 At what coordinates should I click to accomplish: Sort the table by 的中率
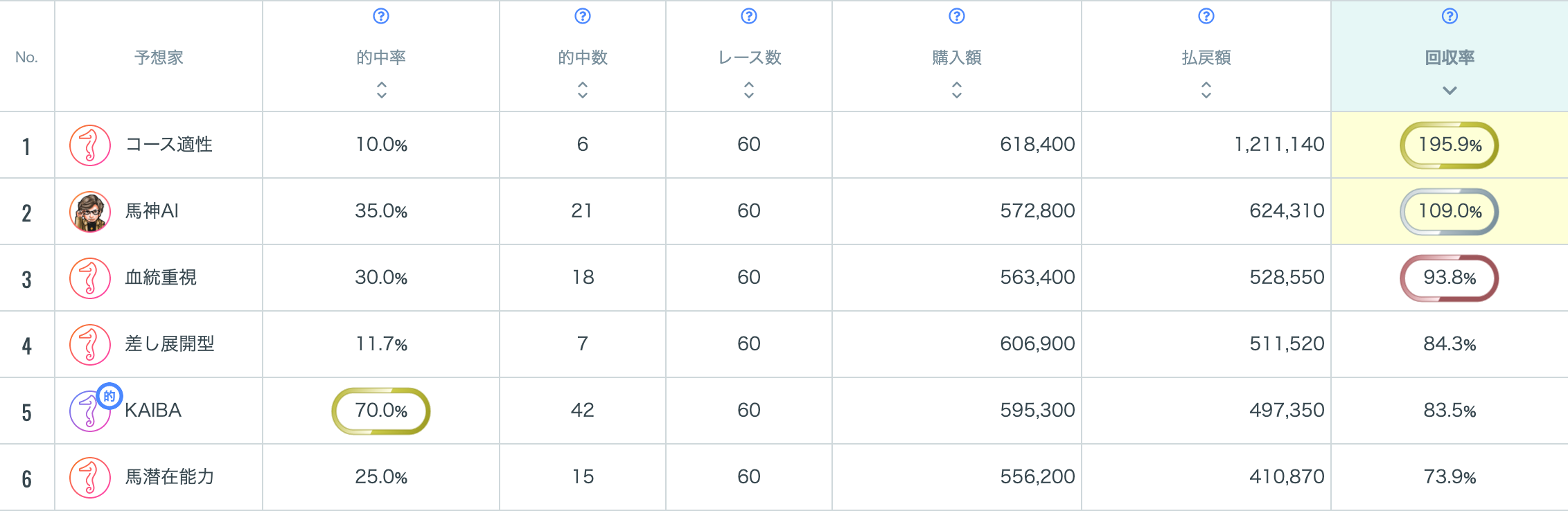coord(382,89)
